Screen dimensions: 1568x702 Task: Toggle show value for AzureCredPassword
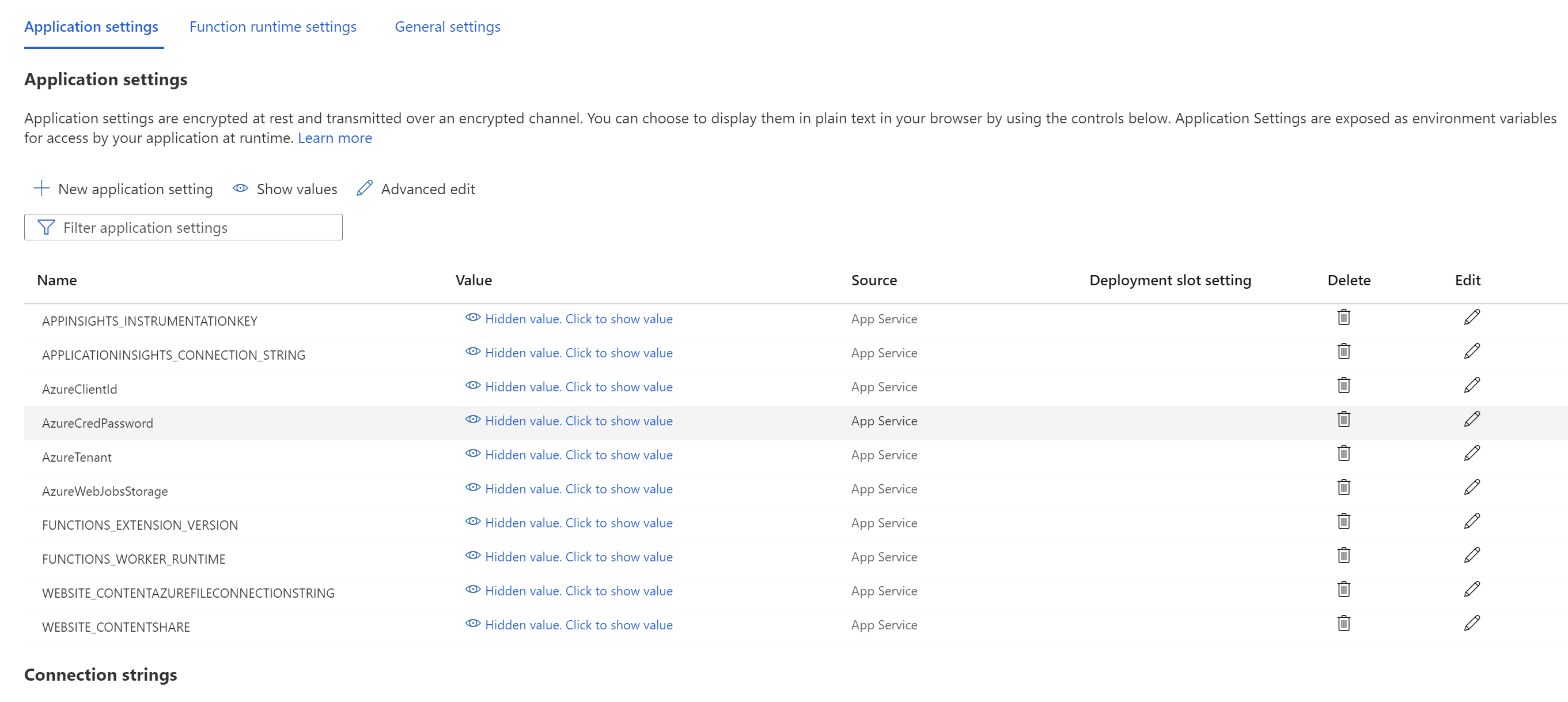tap(569, 420)
